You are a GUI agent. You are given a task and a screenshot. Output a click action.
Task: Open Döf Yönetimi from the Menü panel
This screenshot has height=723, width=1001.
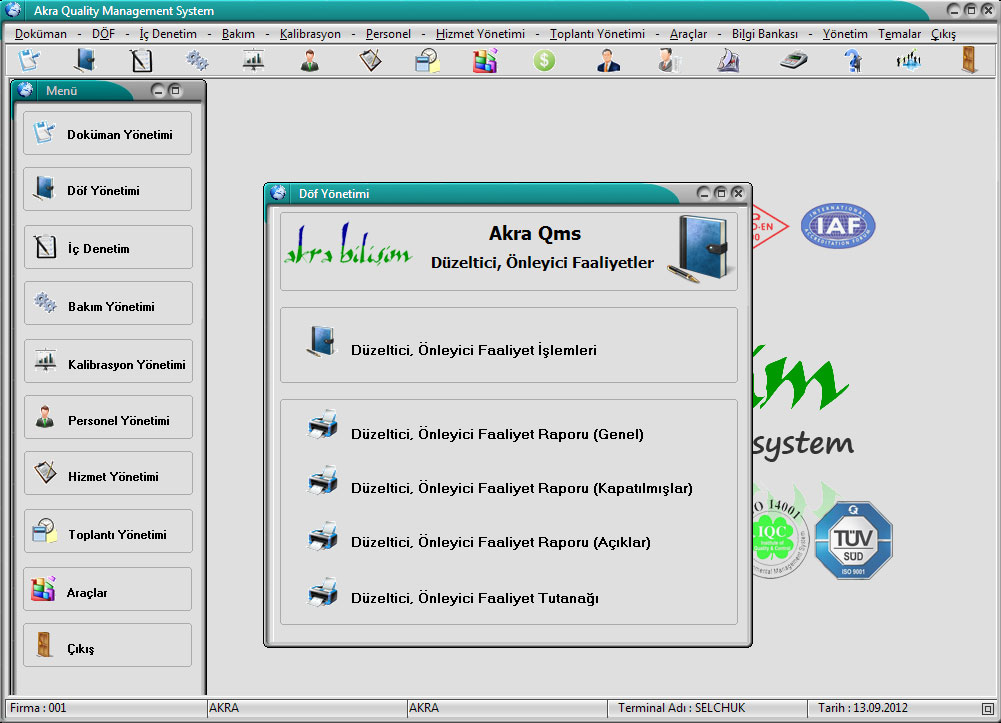[x=107, y=190]
